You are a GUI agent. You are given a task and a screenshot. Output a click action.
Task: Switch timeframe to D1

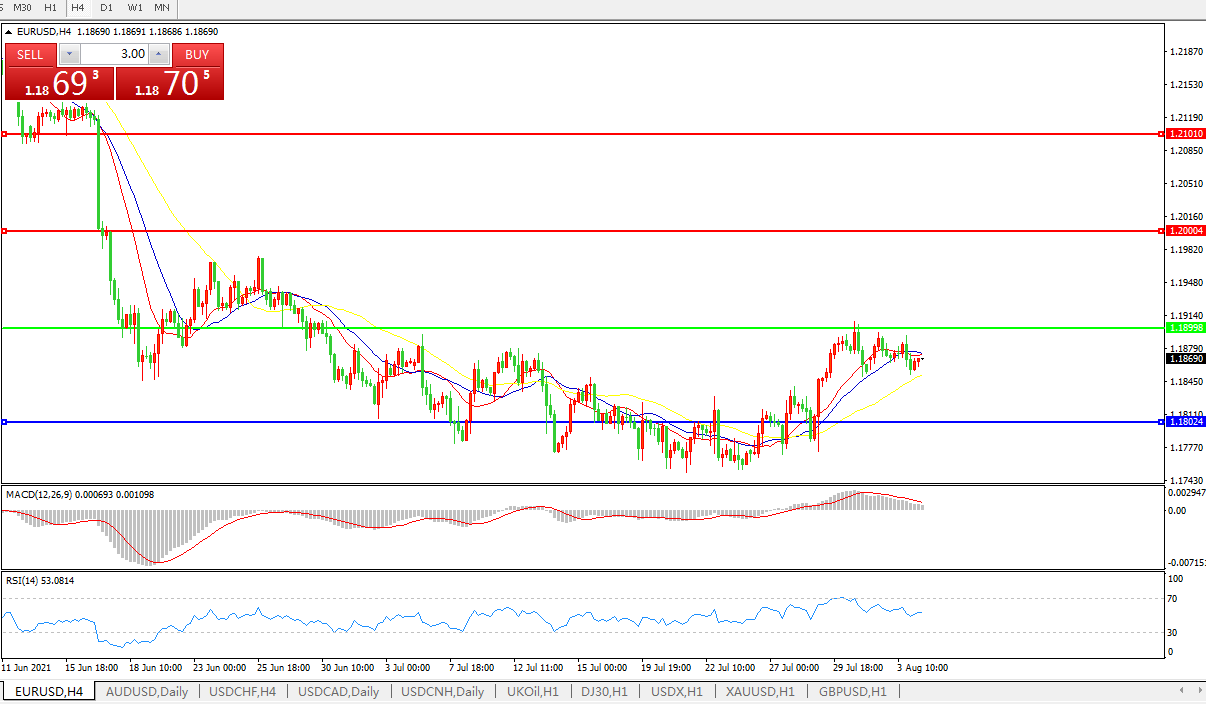[x=106, y=7]
